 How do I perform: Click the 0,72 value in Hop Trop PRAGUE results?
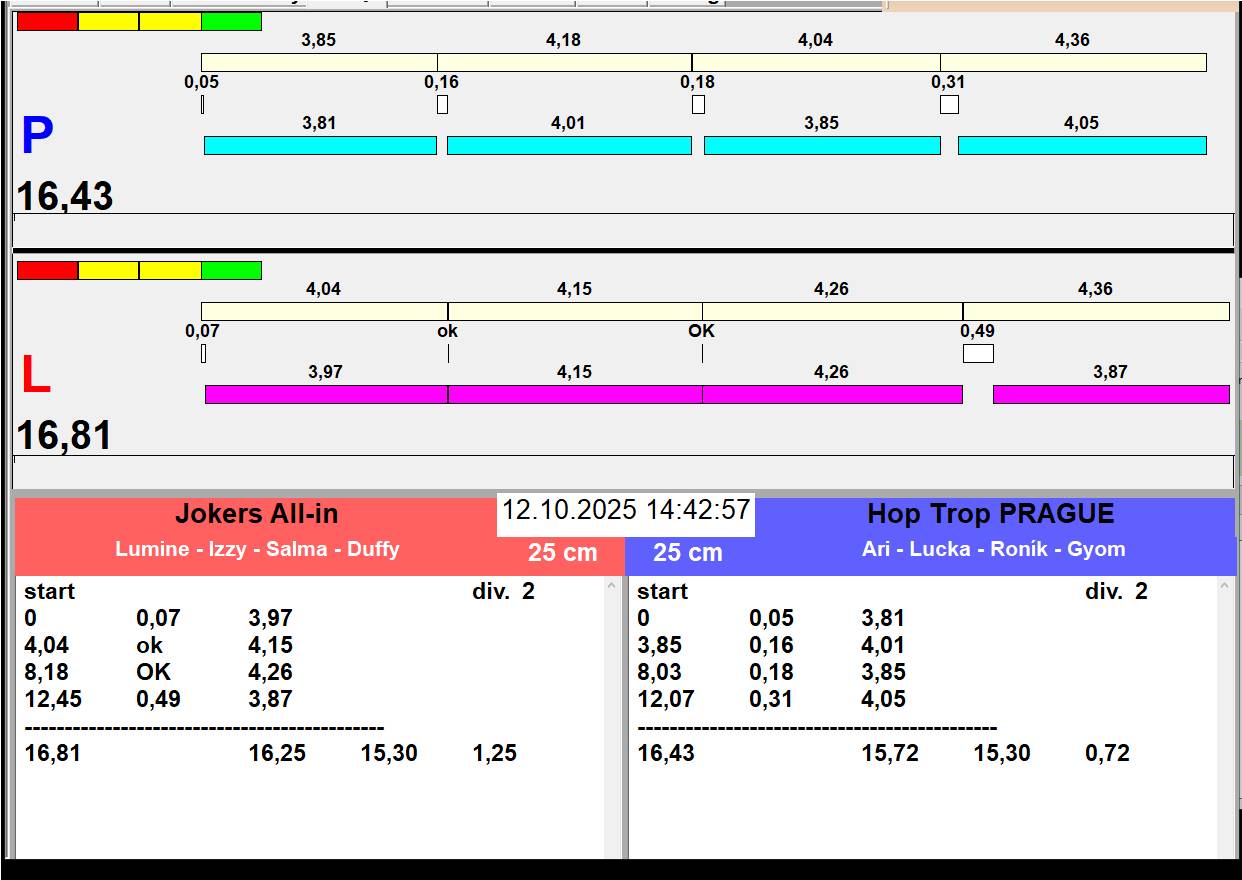point(1108,753)
